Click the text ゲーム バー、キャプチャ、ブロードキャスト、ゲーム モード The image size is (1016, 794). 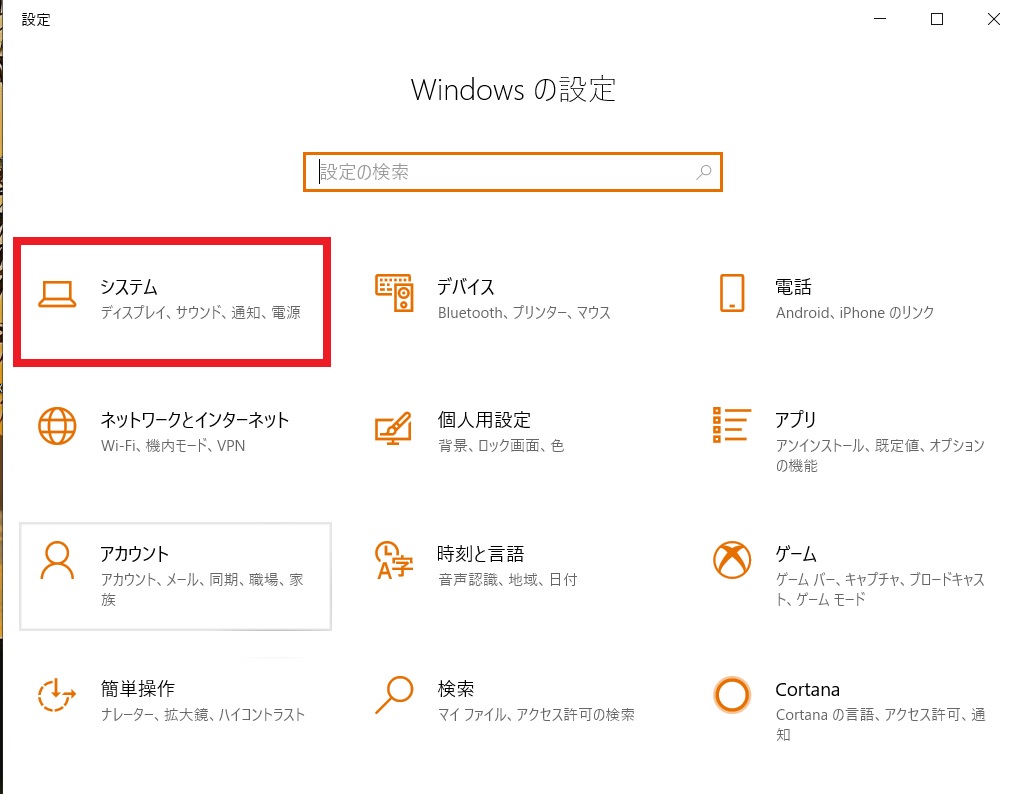[880, 590]
